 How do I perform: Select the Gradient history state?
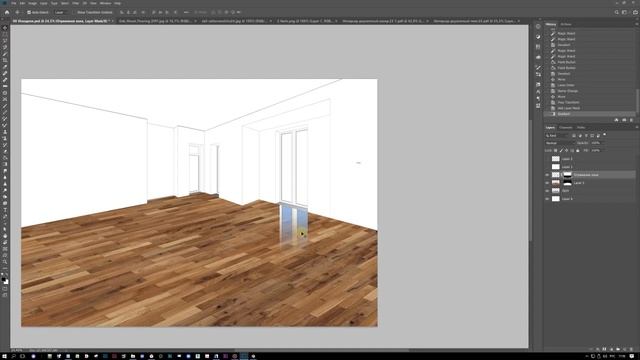coord(564,114)
